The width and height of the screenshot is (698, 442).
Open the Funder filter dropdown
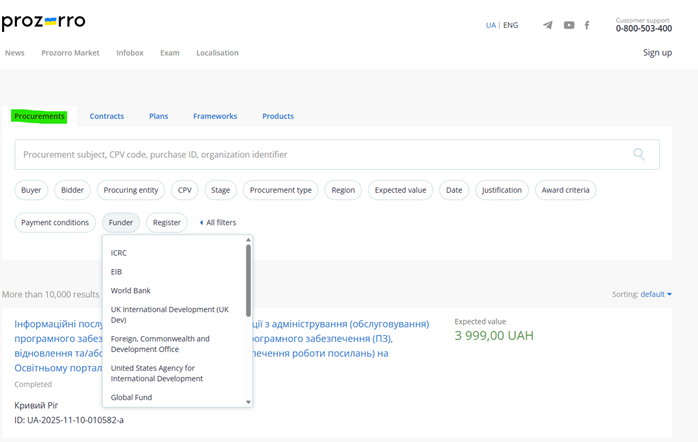click(x=121, y=222)
